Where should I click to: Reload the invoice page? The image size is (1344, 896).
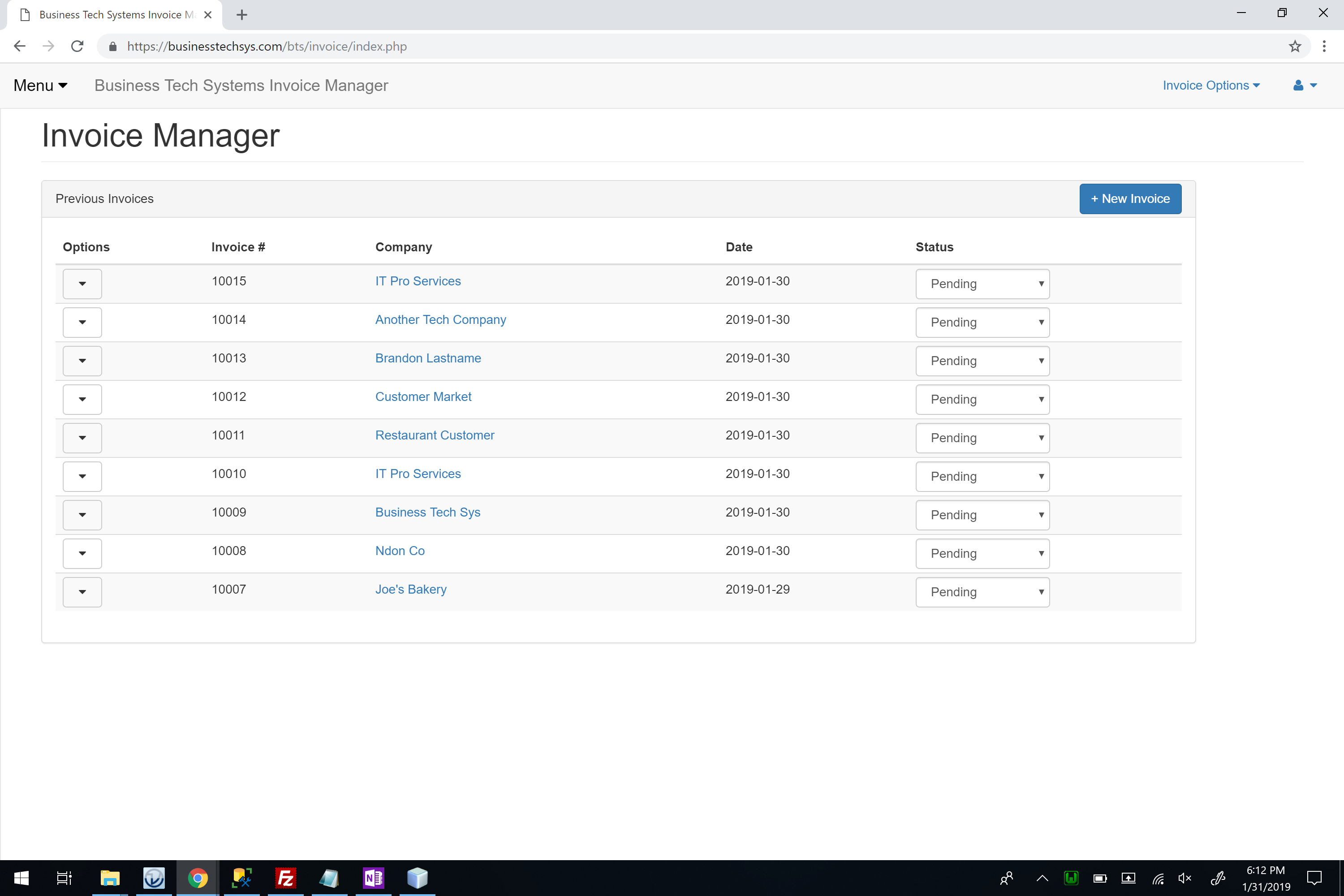point(77,46)
